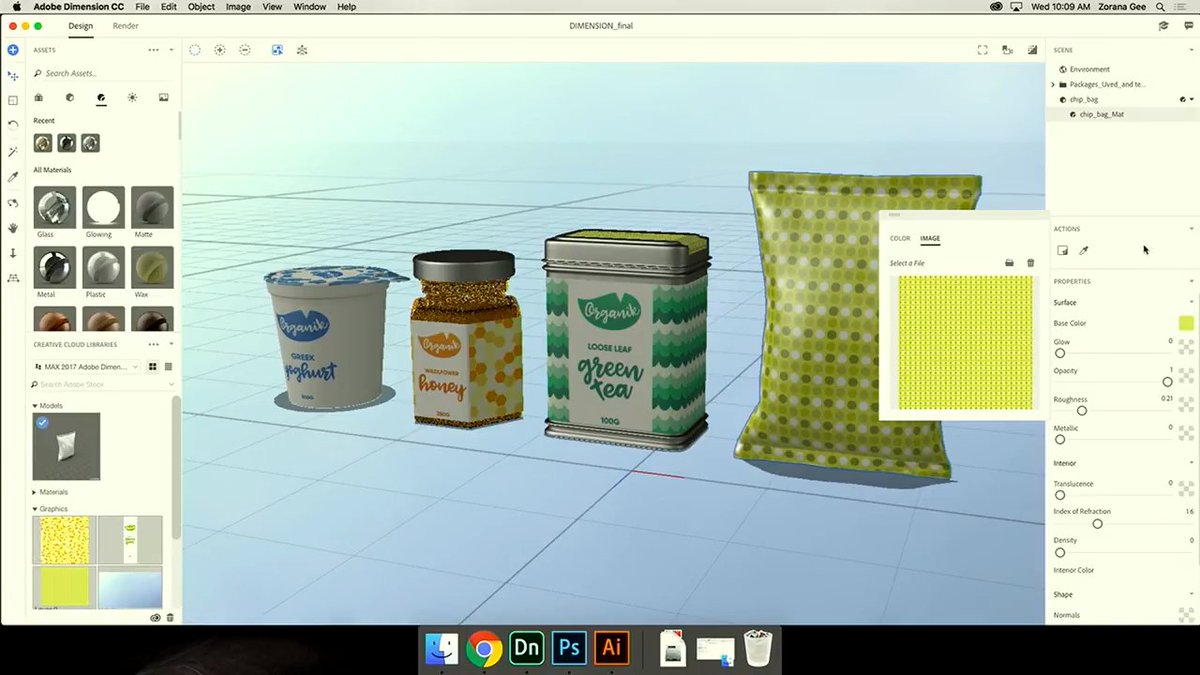Select the Sampler eyedropper tool in left toolbar

point(13,177)
